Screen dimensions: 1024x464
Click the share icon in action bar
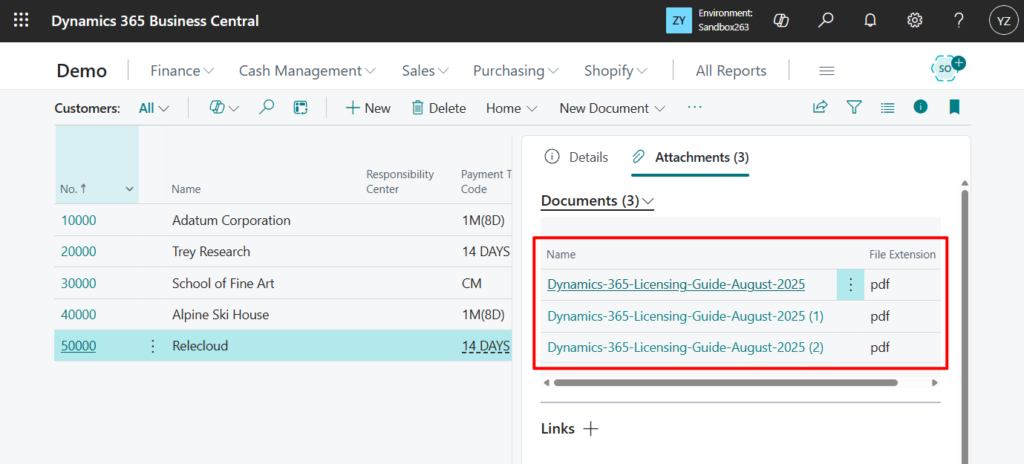tap(820, 107)
